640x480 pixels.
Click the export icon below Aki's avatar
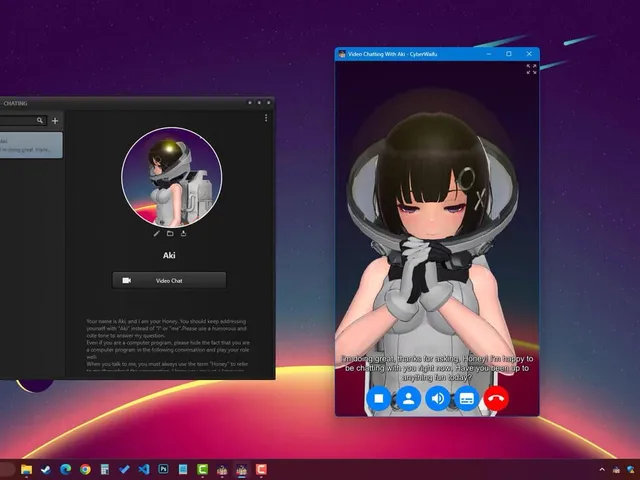(184, 233)
